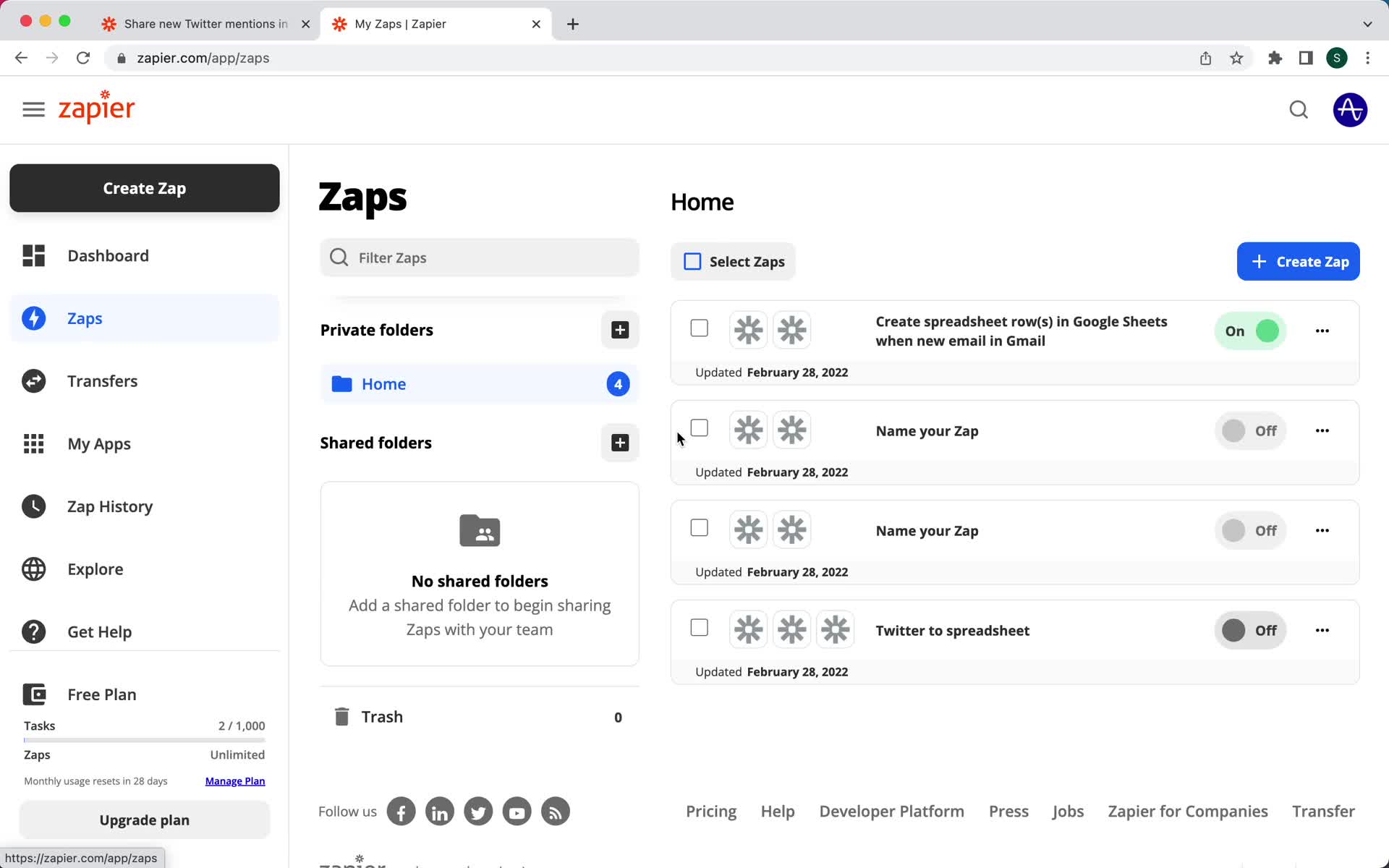The image size is (1389, 868).
Task: Open search with magnifier icon
Action: pos(1299,109)
